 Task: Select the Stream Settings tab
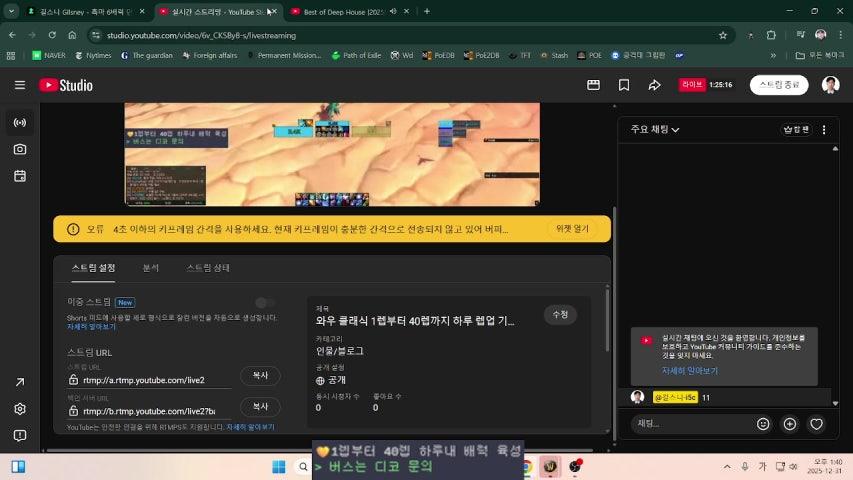click(x=93, y=268)
